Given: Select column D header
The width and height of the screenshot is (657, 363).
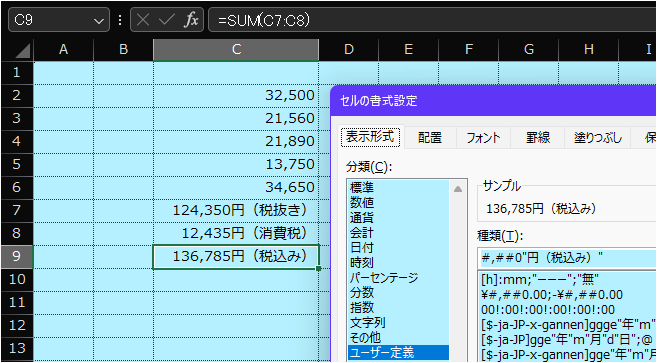Looking at the screenshot, I should [x=349, y=50].
